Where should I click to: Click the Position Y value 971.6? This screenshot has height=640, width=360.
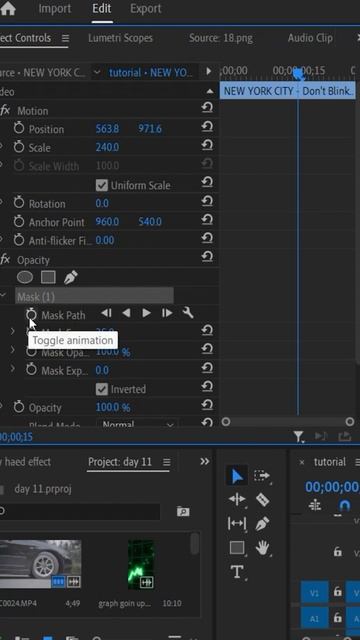pyautogui.click(x=150, y=129)
